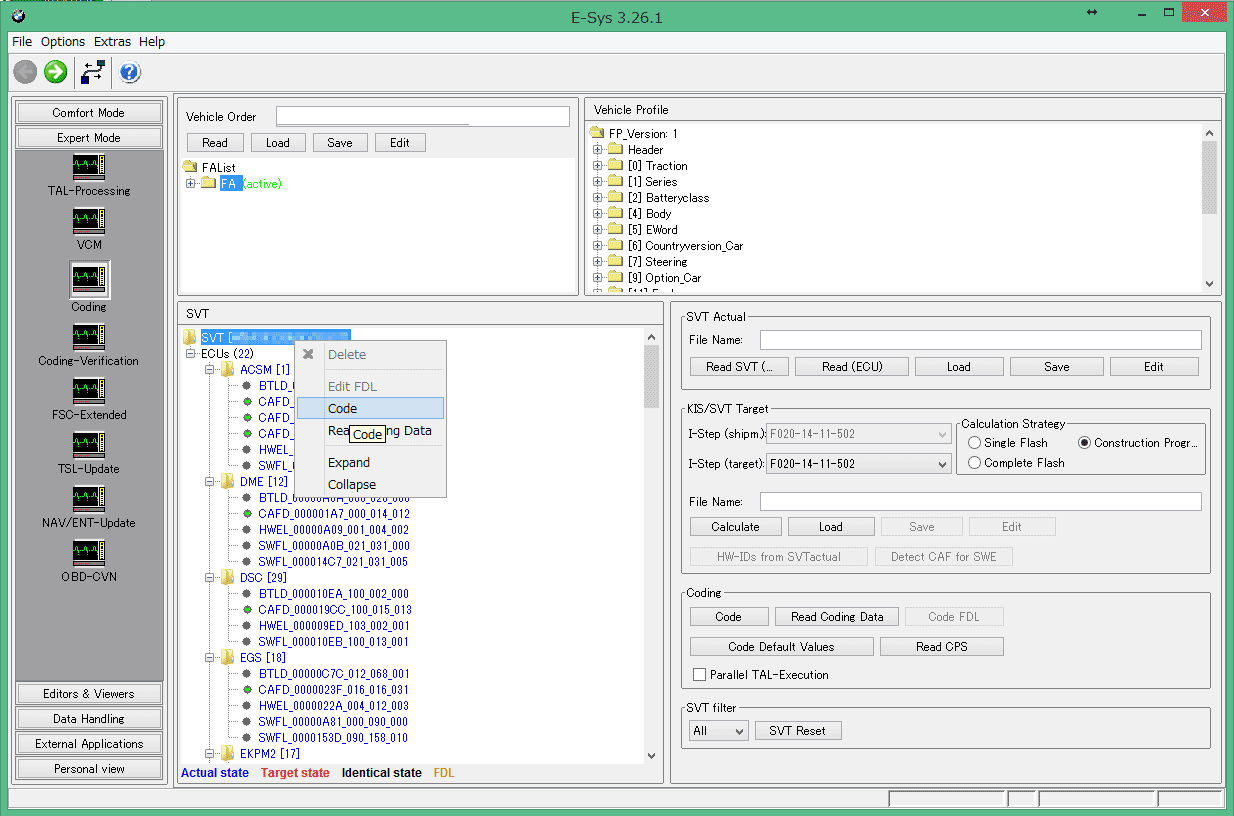Viewport: 1234px width, 816px height.
Task: Click the E-Sys BMW logo icon
Action: [x=18, y=17]
